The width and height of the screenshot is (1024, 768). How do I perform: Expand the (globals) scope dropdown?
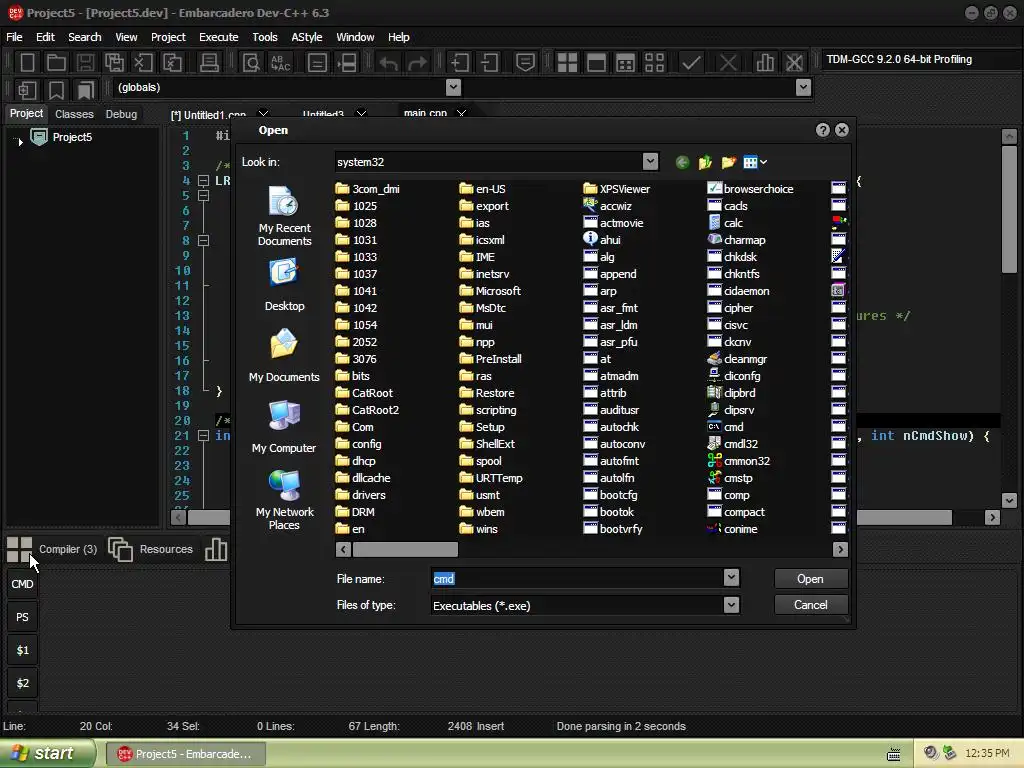453,87
